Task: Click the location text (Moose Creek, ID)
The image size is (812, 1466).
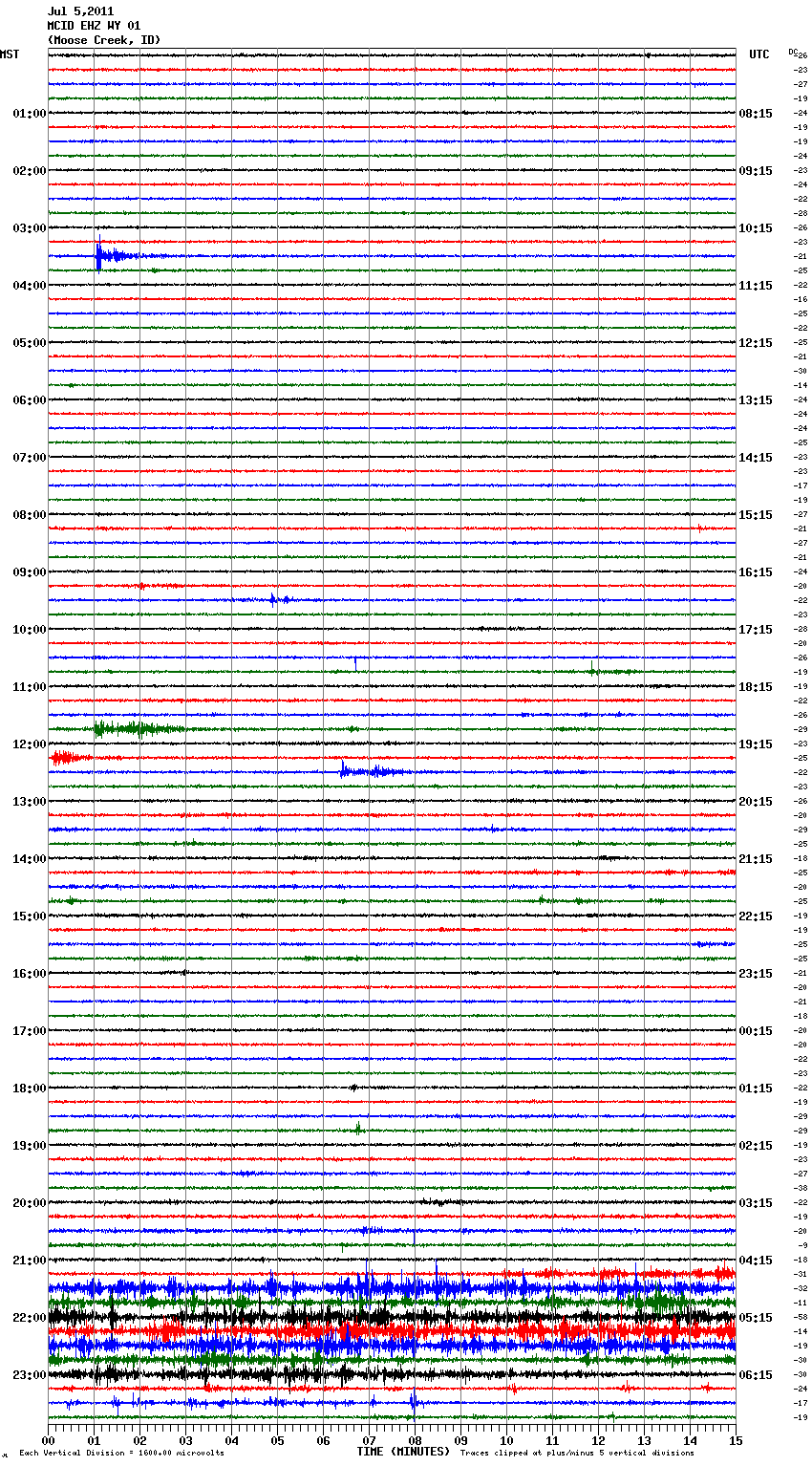Action: tap(104, 40)
